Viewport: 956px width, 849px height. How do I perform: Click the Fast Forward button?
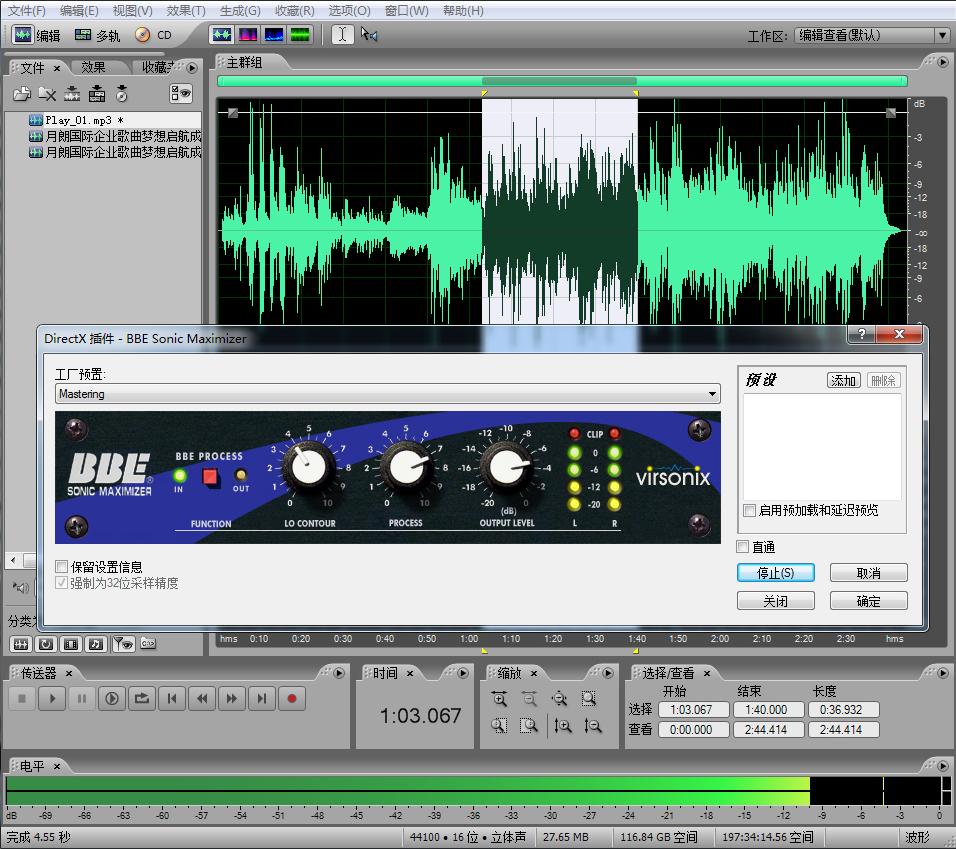click(x=232, y=698)
